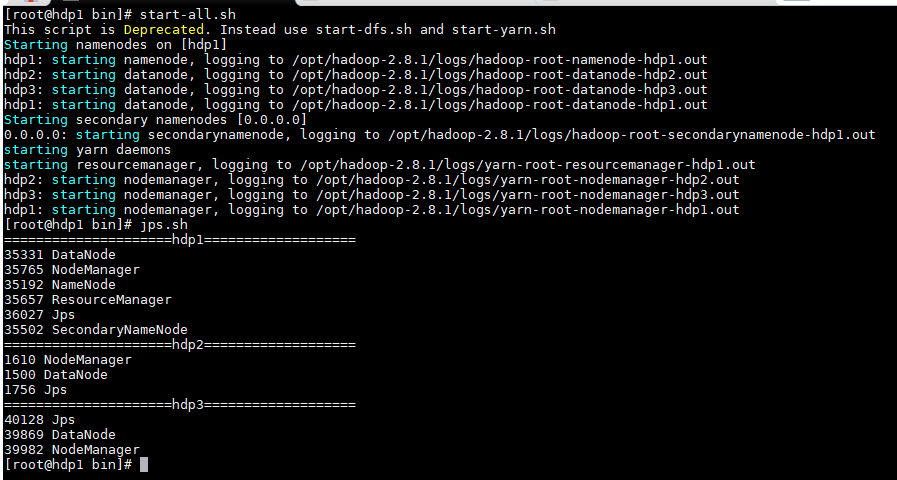The width and height of the screenshot is (897, 480).
Task: Click the 35657 ResourceManager process entry
Action: pos(88,300)
